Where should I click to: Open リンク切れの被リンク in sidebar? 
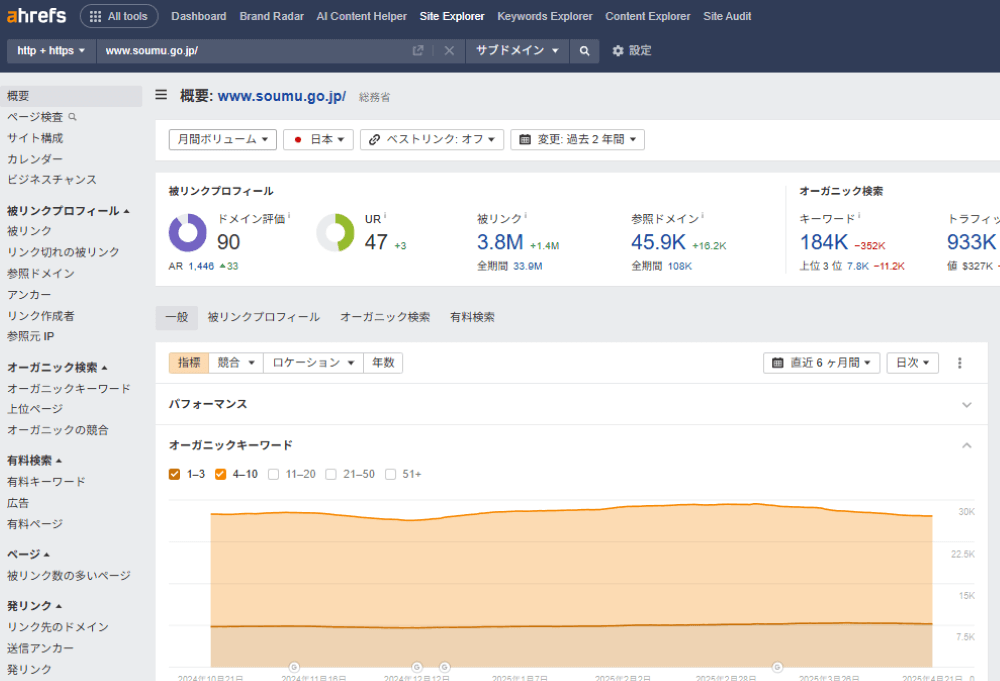63,252
